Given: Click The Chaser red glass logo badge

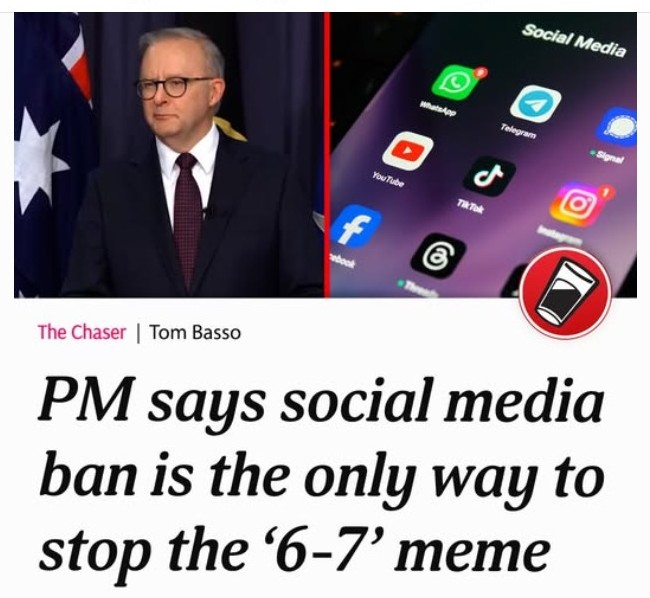Looking at the screenshot, I should click(565, 293).
